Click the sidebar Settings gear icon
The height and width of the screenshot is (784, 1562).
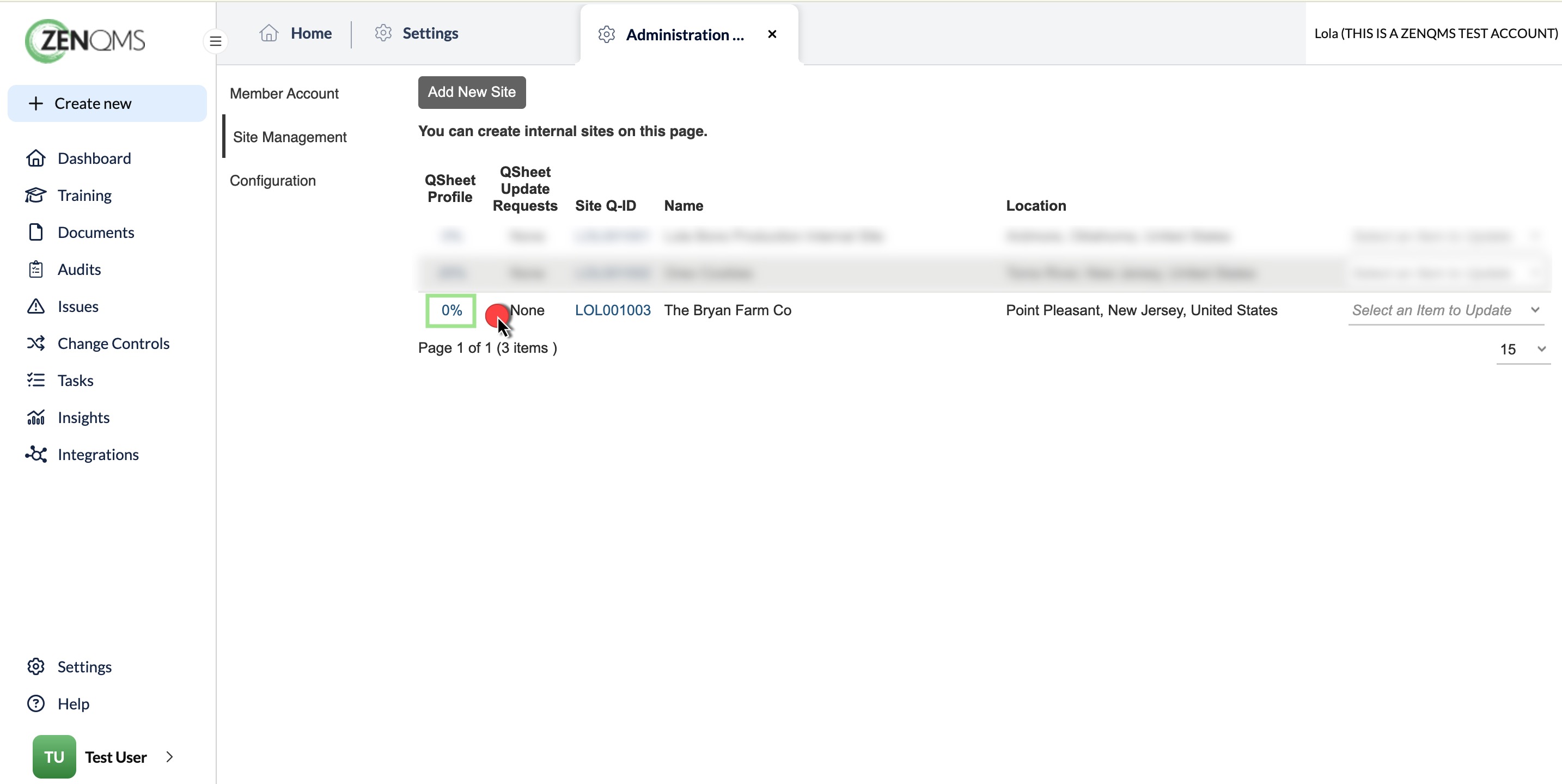pos(36,666)
